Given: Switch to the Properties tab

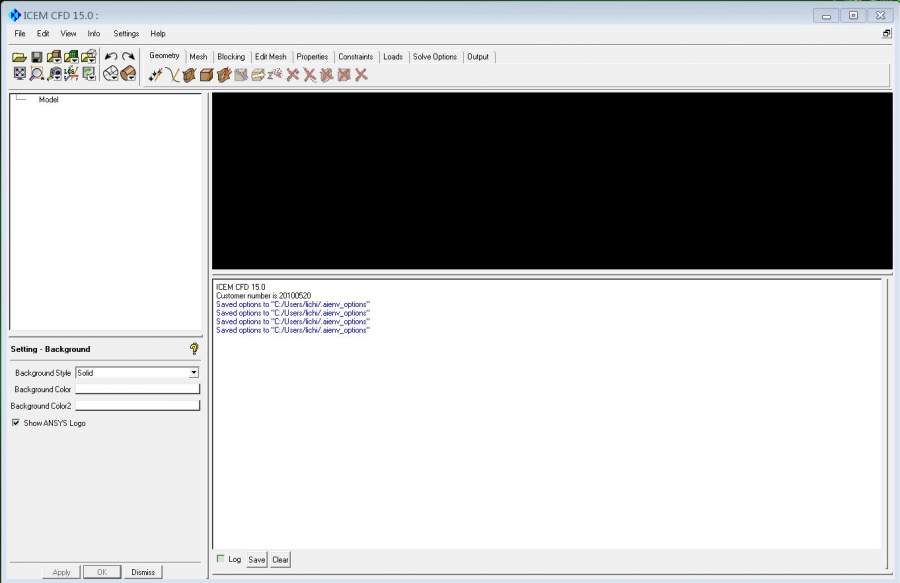Looking at the screenshot, I should [312, 57].
